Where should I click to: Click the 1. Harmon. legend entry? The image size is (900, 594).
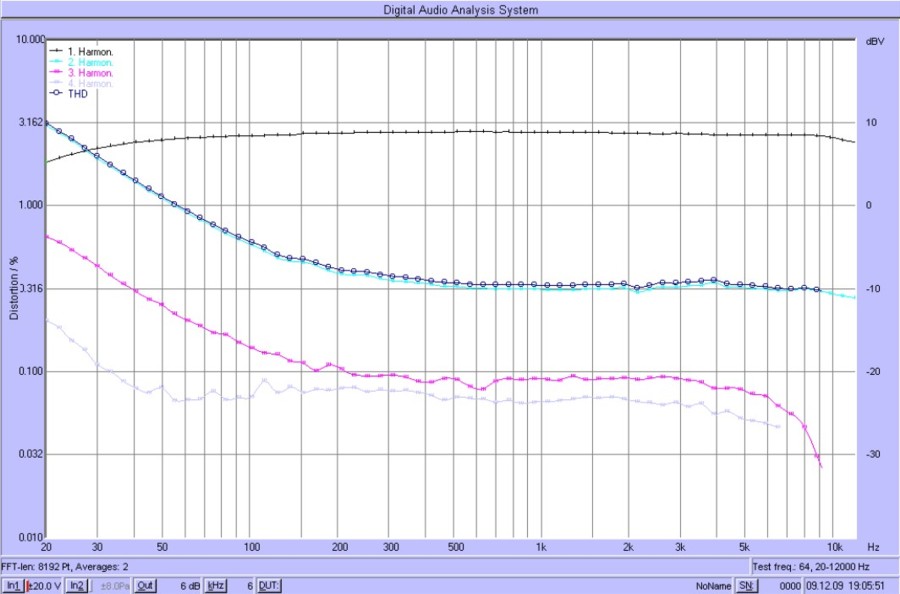click(90, 51)
